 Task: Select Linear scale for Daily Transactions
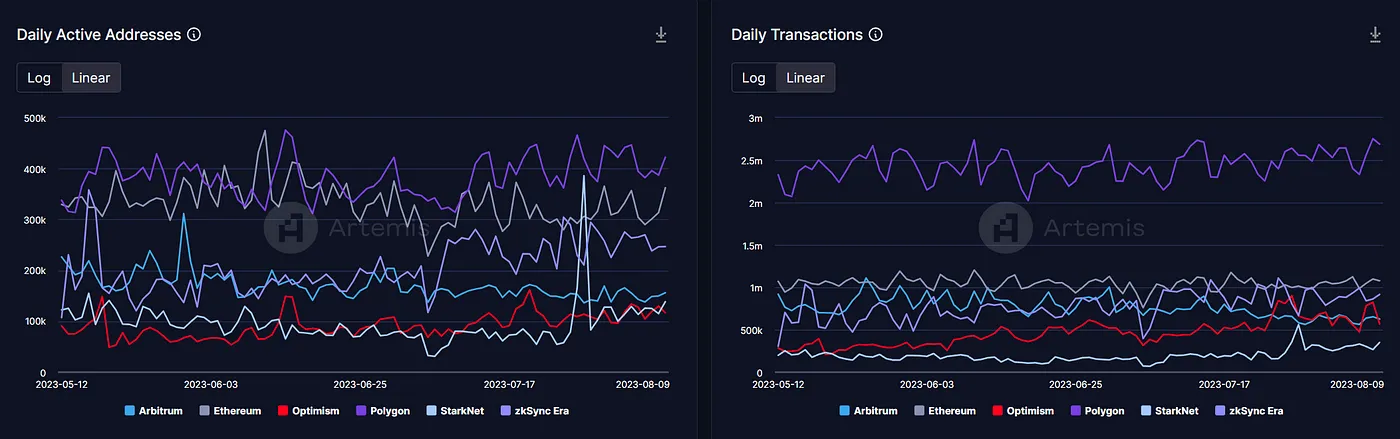click(x=805, y=78)
